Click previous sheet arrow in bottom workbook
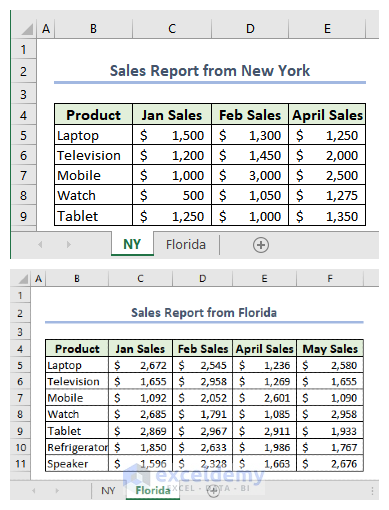The width and height of the screenshot is (389, 510). point(34,491)
